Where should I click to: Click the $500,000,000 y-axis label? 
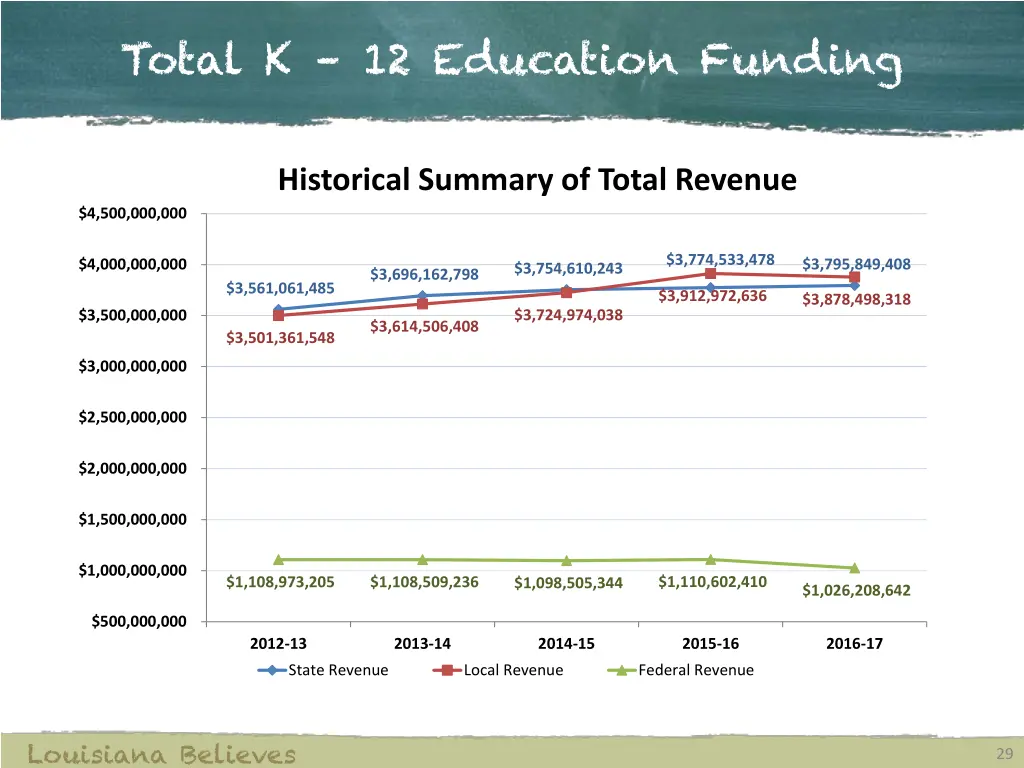tap(139, 621)
